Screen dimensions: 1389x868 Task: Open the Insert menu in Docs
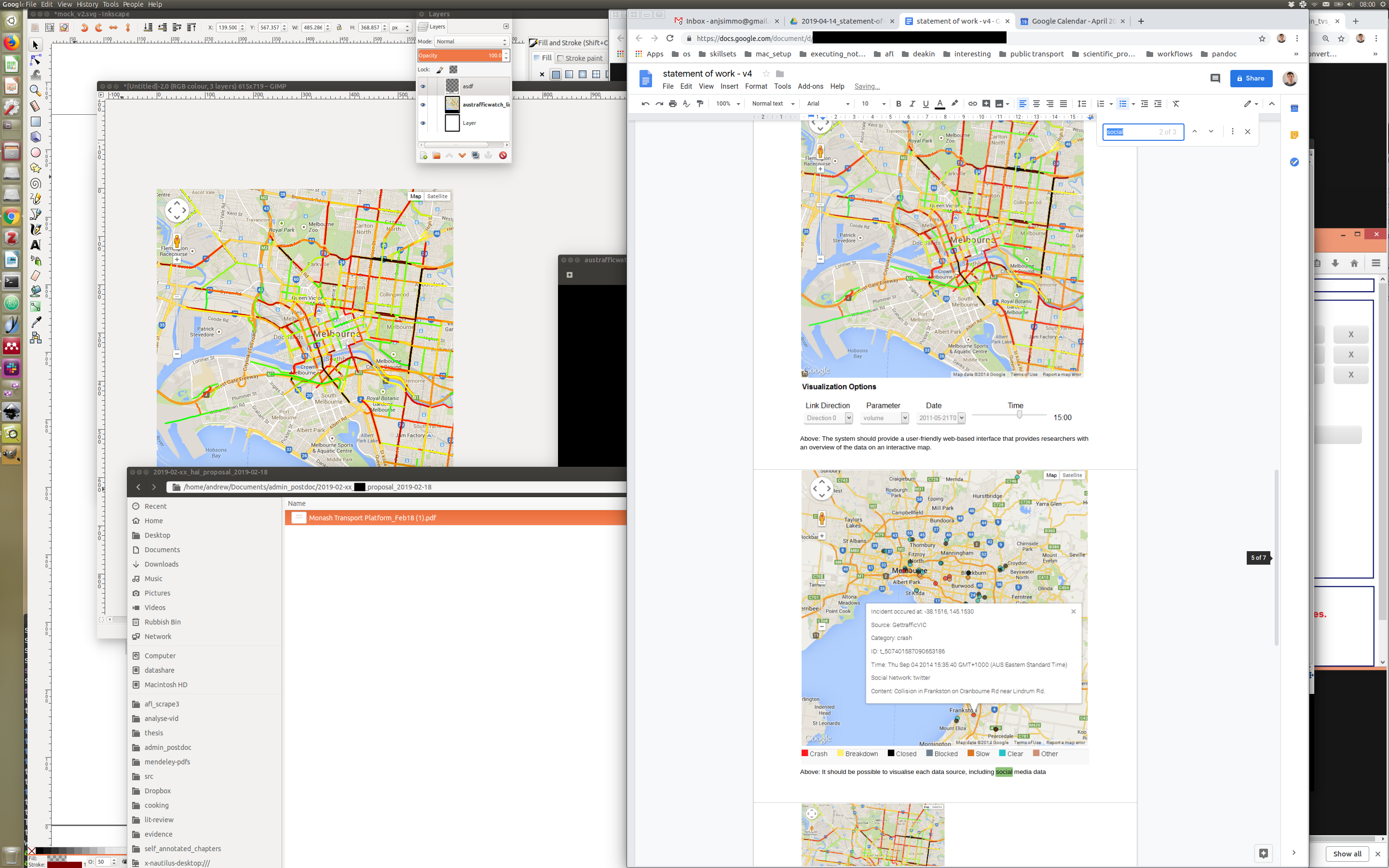pyautogui.click(x=729, y=87)
